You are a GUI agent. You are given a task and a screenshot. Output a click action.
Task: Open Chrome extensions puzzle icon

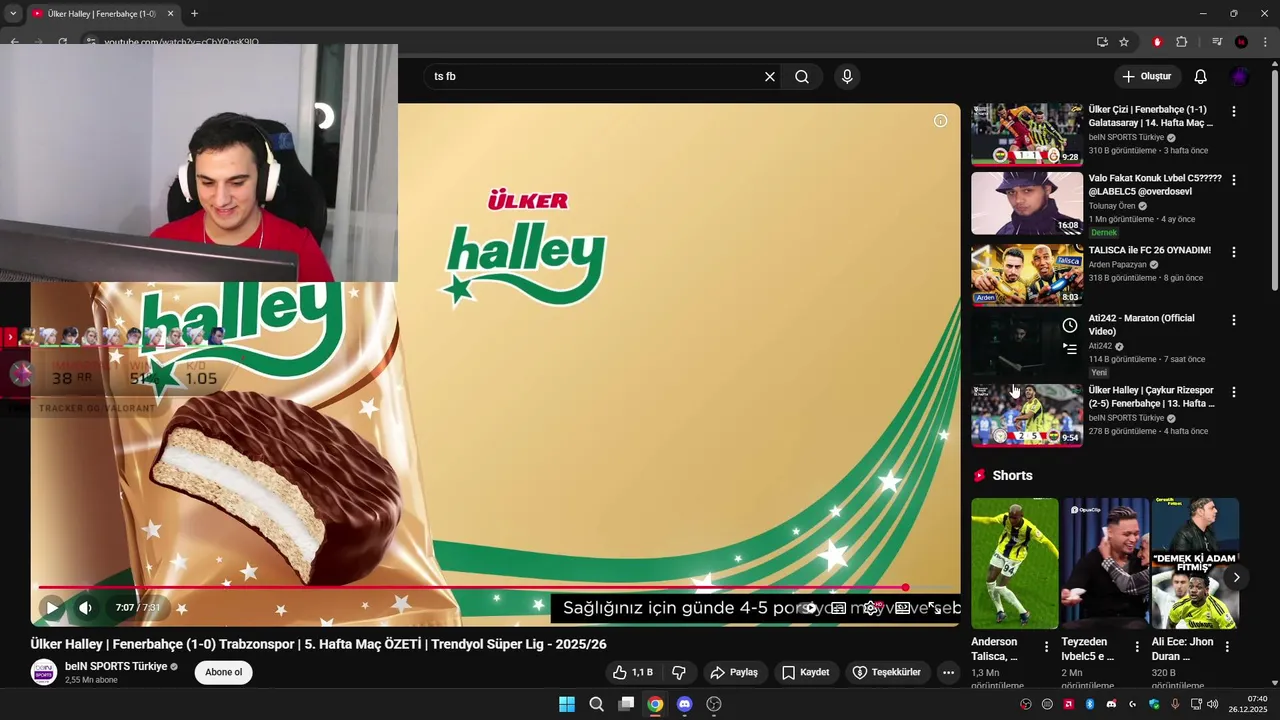pos(1181,42)
